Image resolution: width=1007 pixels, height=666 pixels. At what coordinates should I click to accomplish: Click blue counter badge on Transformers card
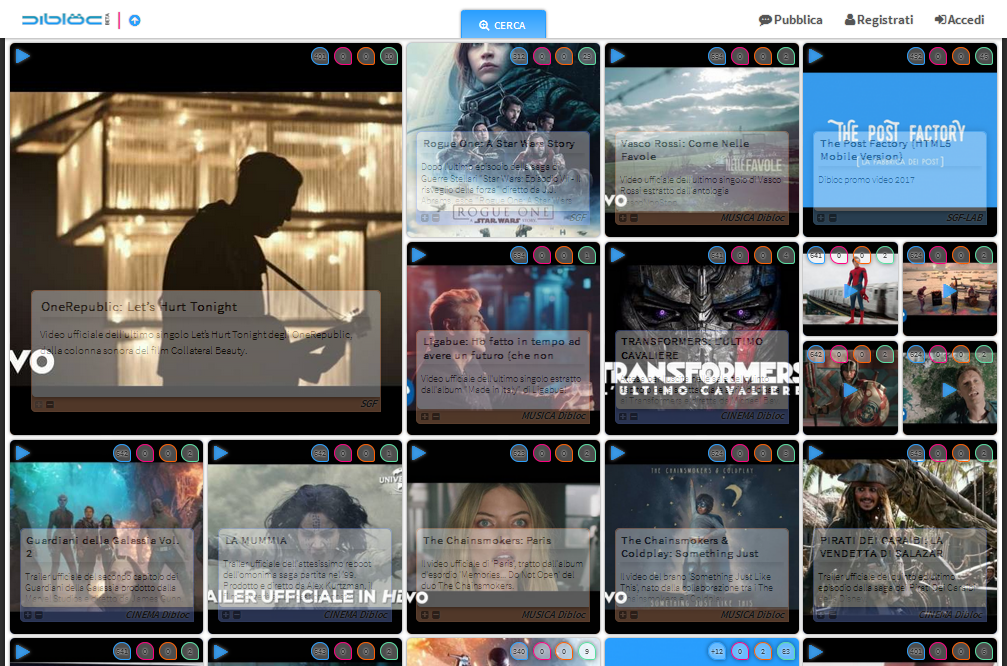717,256
